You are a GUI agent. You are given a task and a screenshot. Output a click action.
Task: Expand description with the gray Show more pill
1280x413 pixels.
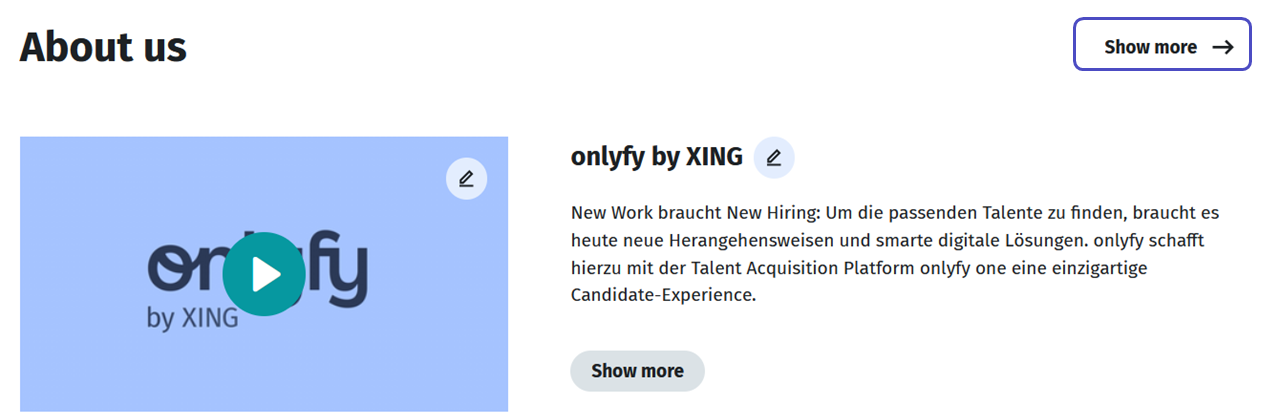637,371
